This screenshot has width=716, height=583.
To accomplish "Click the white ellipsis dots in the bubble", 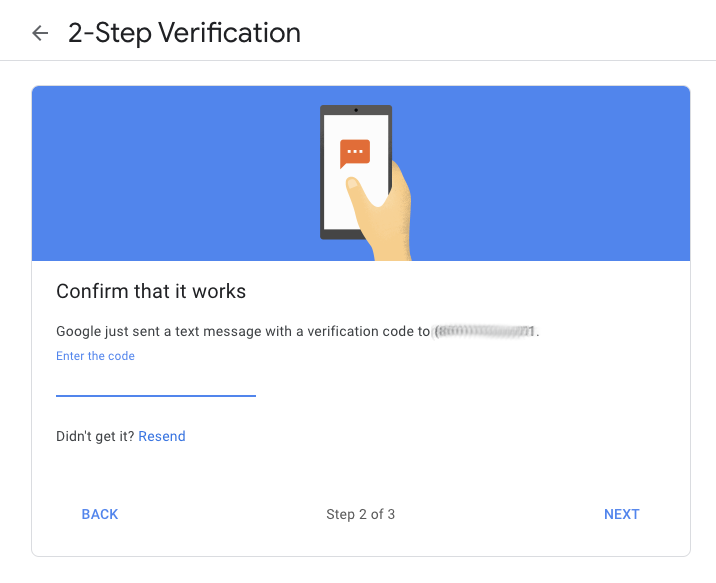I will (355, 151).
